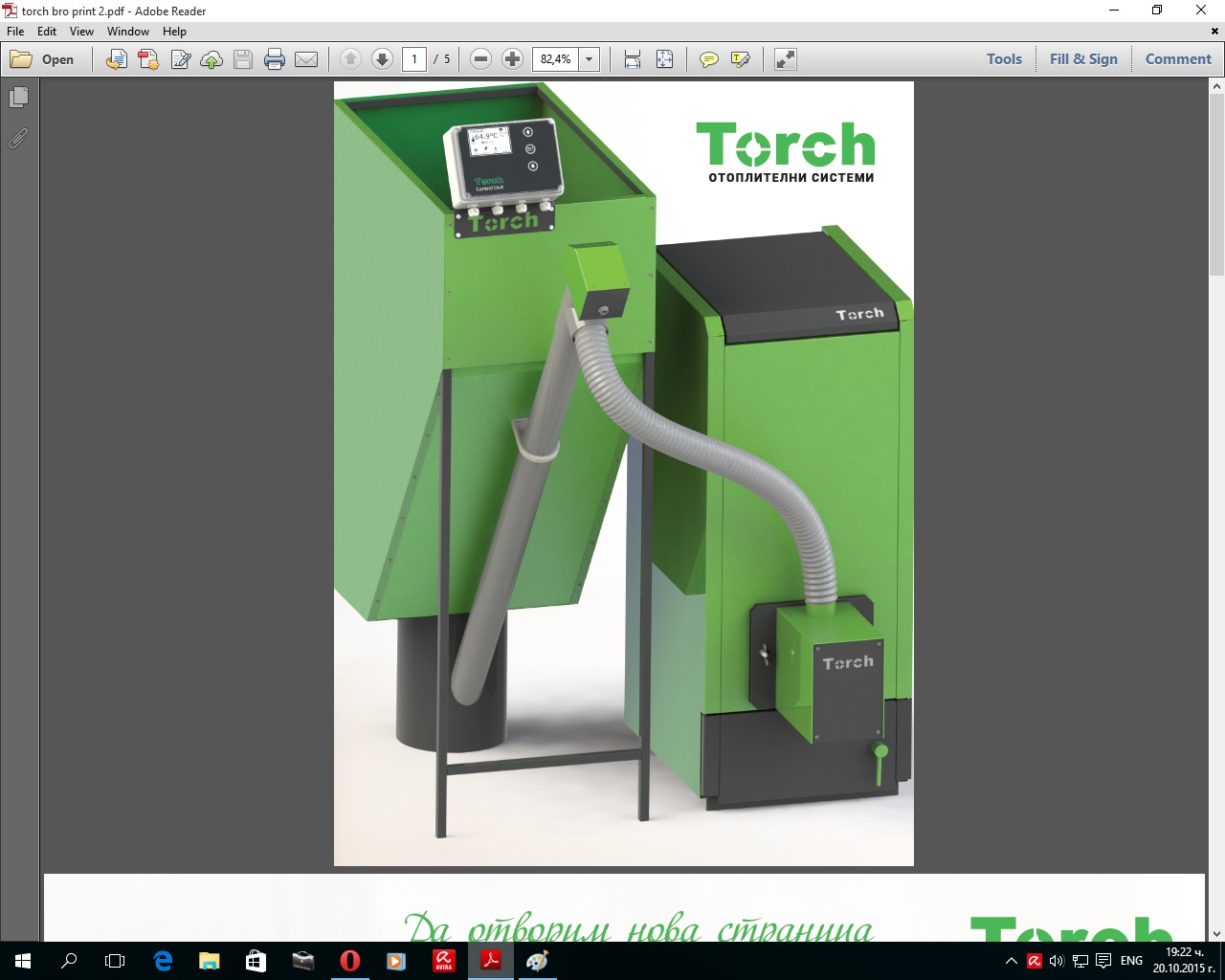Go to next page arrow

pos(382,59)
